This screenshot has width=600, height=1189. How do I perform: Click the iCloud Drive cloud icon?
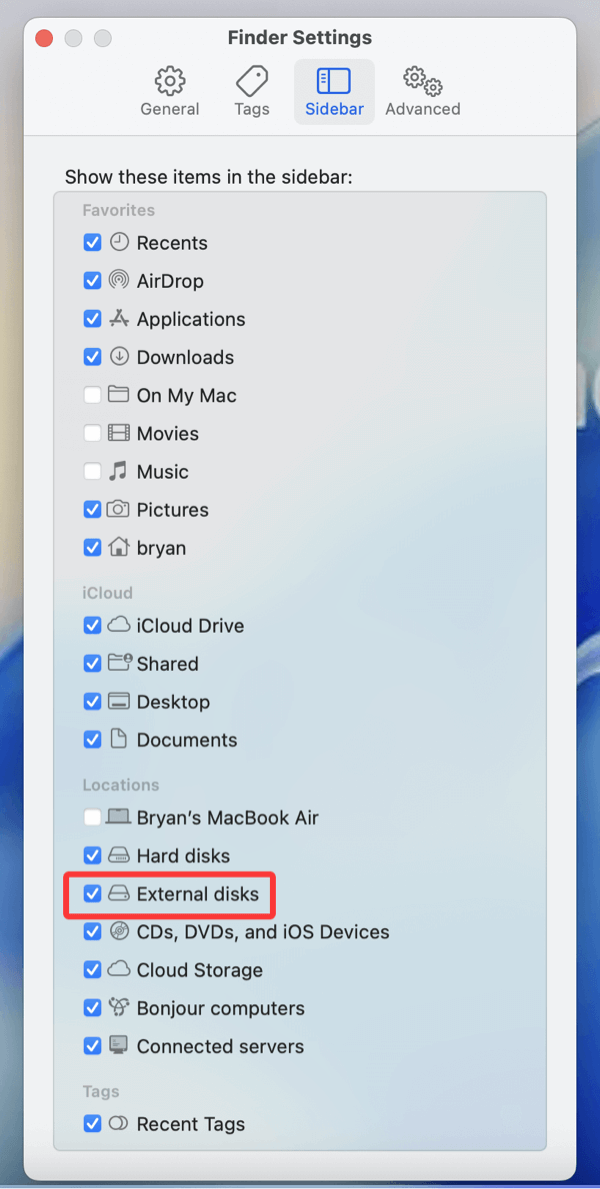pos(120,625)
